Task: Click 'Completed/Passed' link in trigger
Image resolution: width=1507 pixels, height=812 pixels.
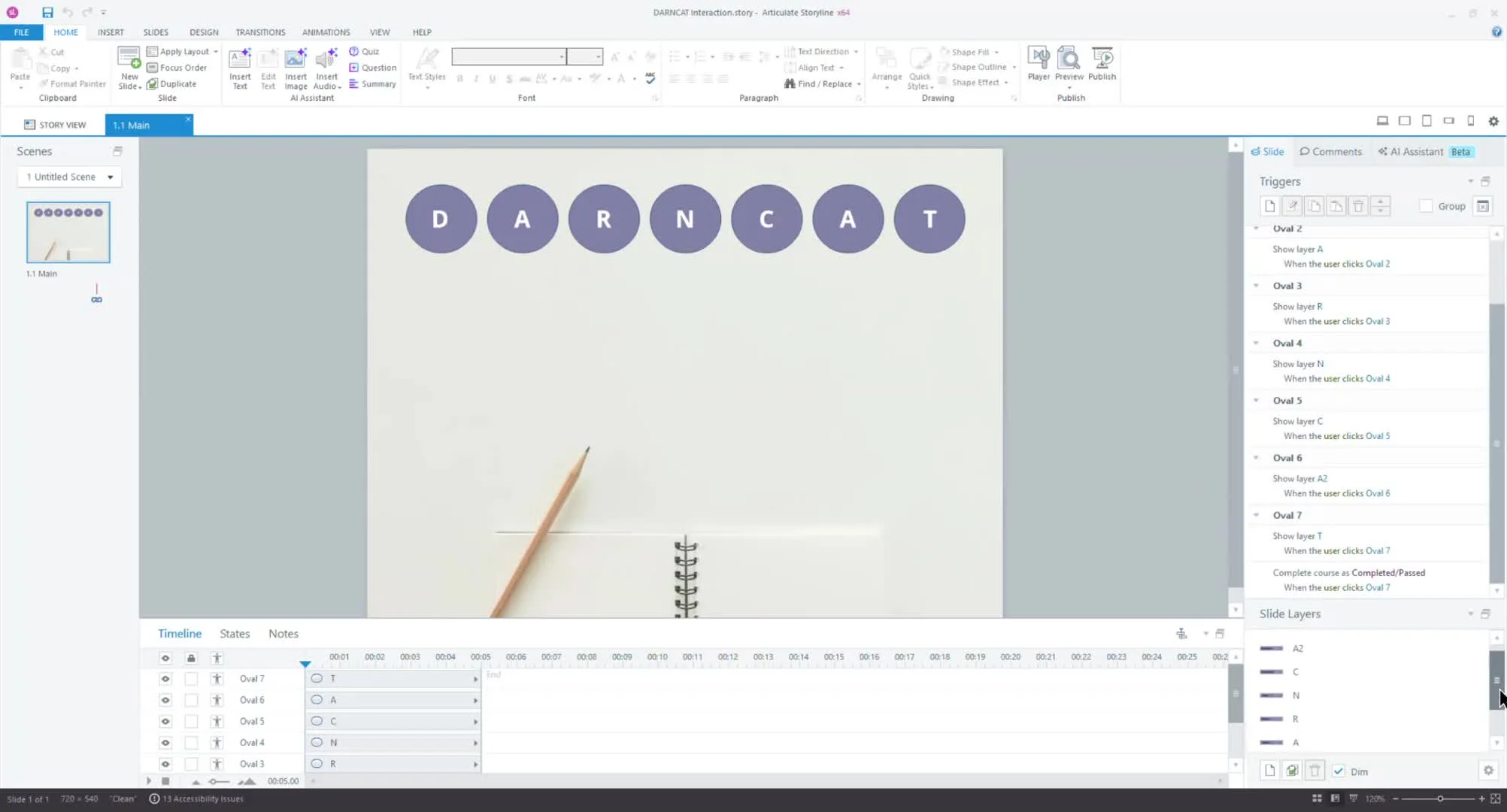Action: click(1388, 573)
